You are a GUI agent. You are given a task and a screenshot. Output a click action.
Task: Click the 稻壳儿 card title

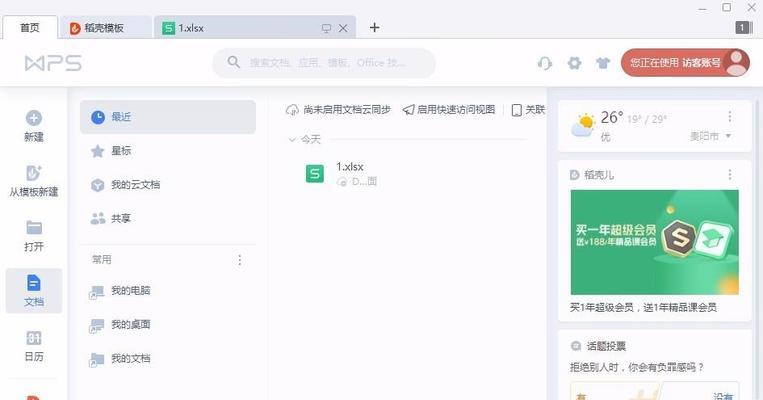click(599, 175)
